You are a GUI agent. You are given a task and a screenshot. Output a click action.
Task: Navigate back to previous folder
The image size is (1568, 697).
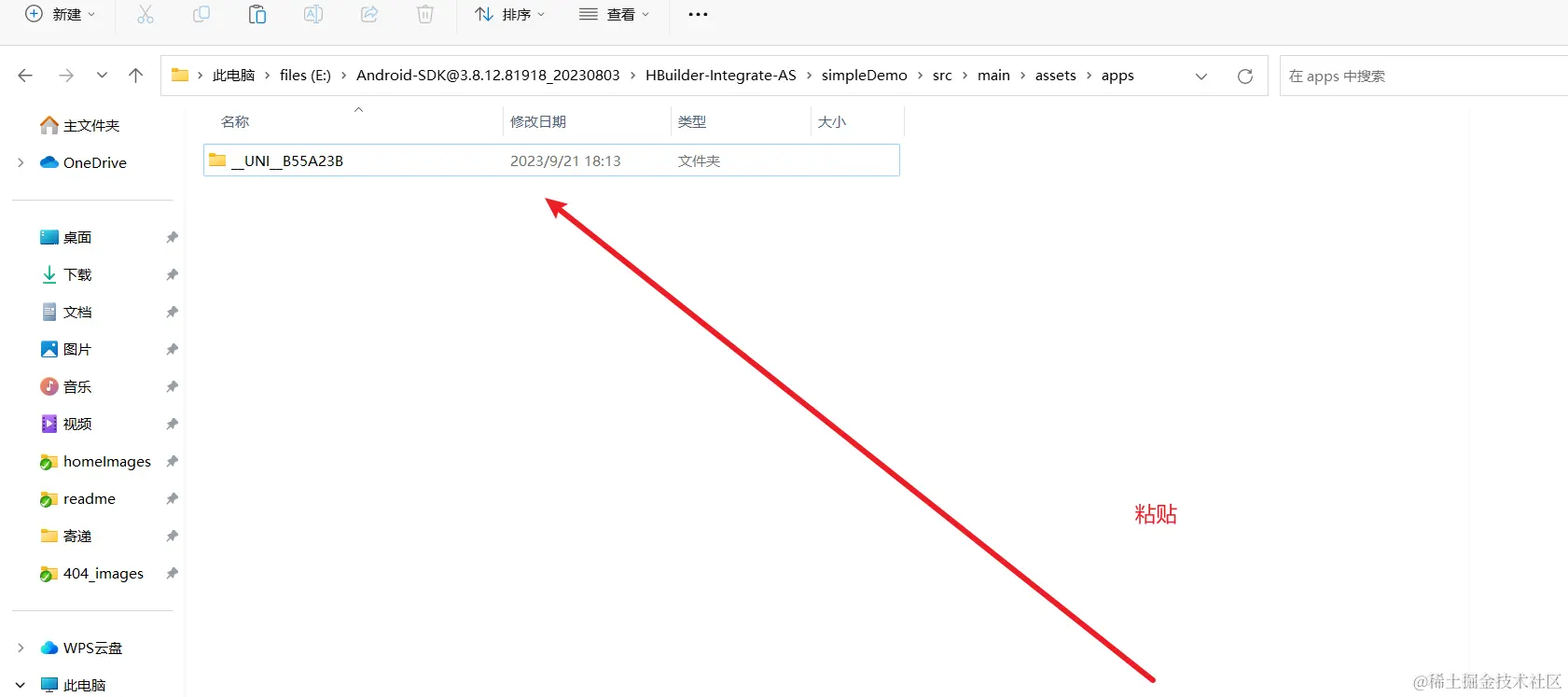26,76
